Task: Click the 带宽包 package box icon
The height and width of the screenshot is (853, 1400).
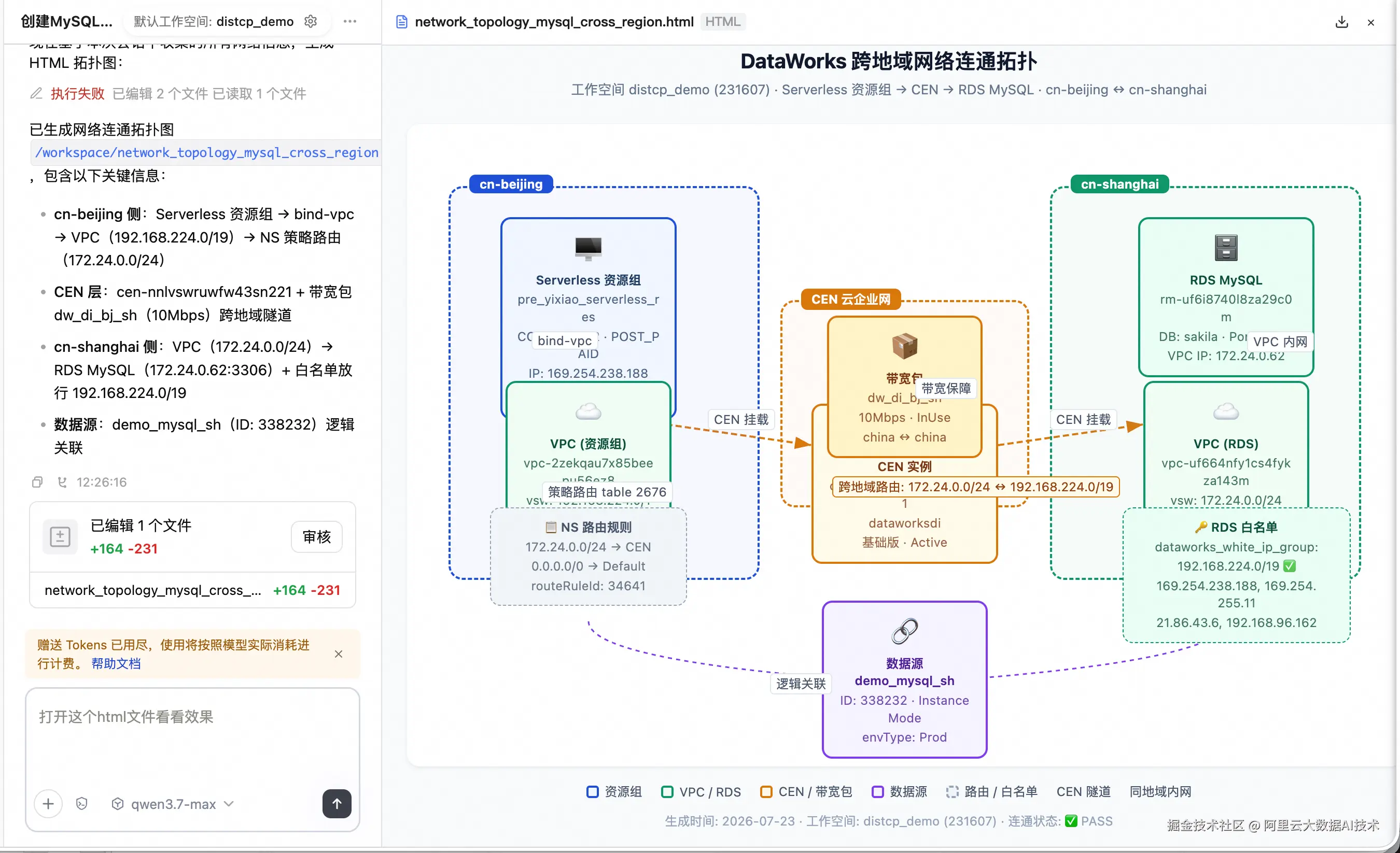Action: 904,346
